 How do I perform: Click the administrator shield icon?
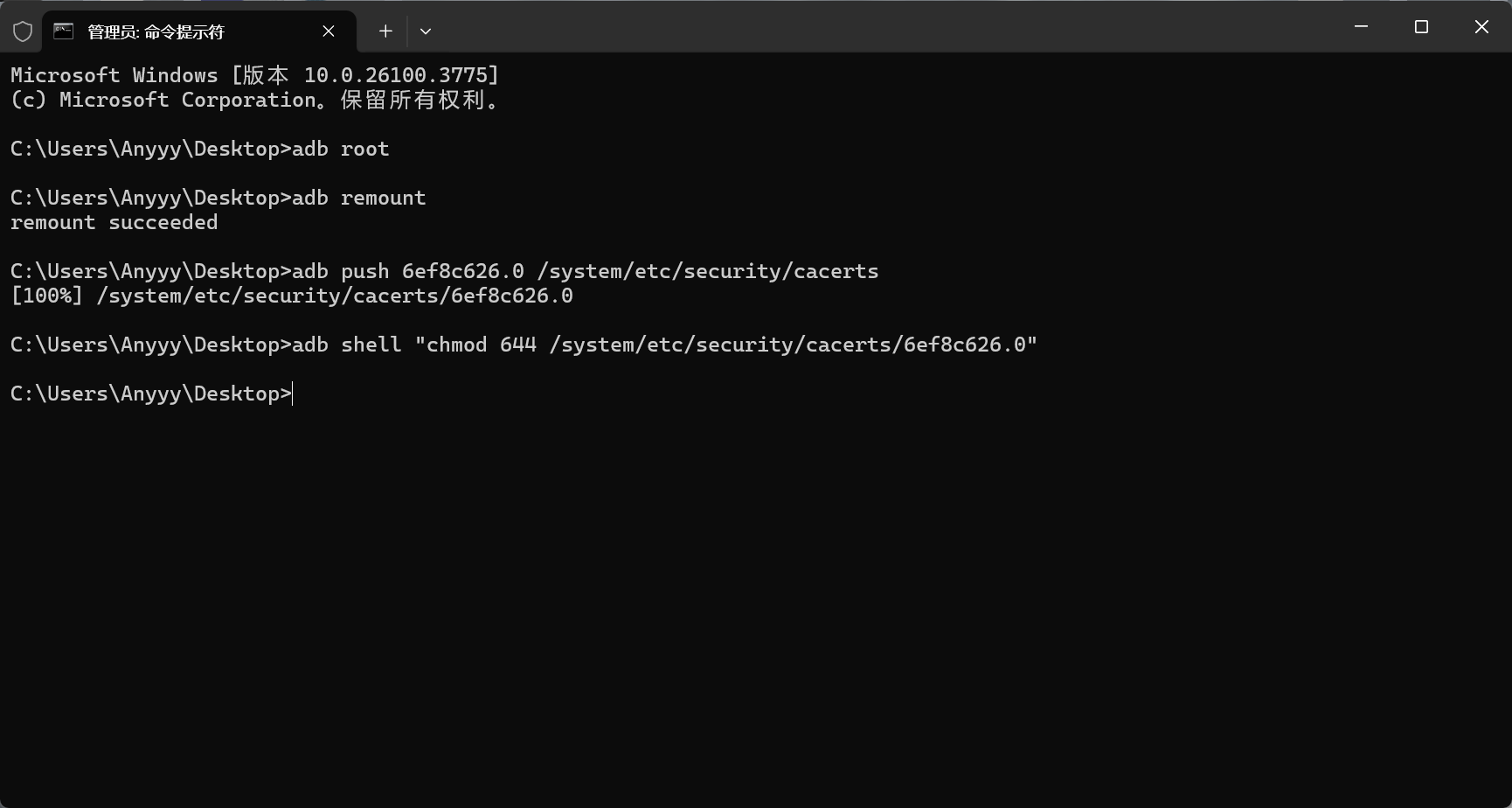23,31
